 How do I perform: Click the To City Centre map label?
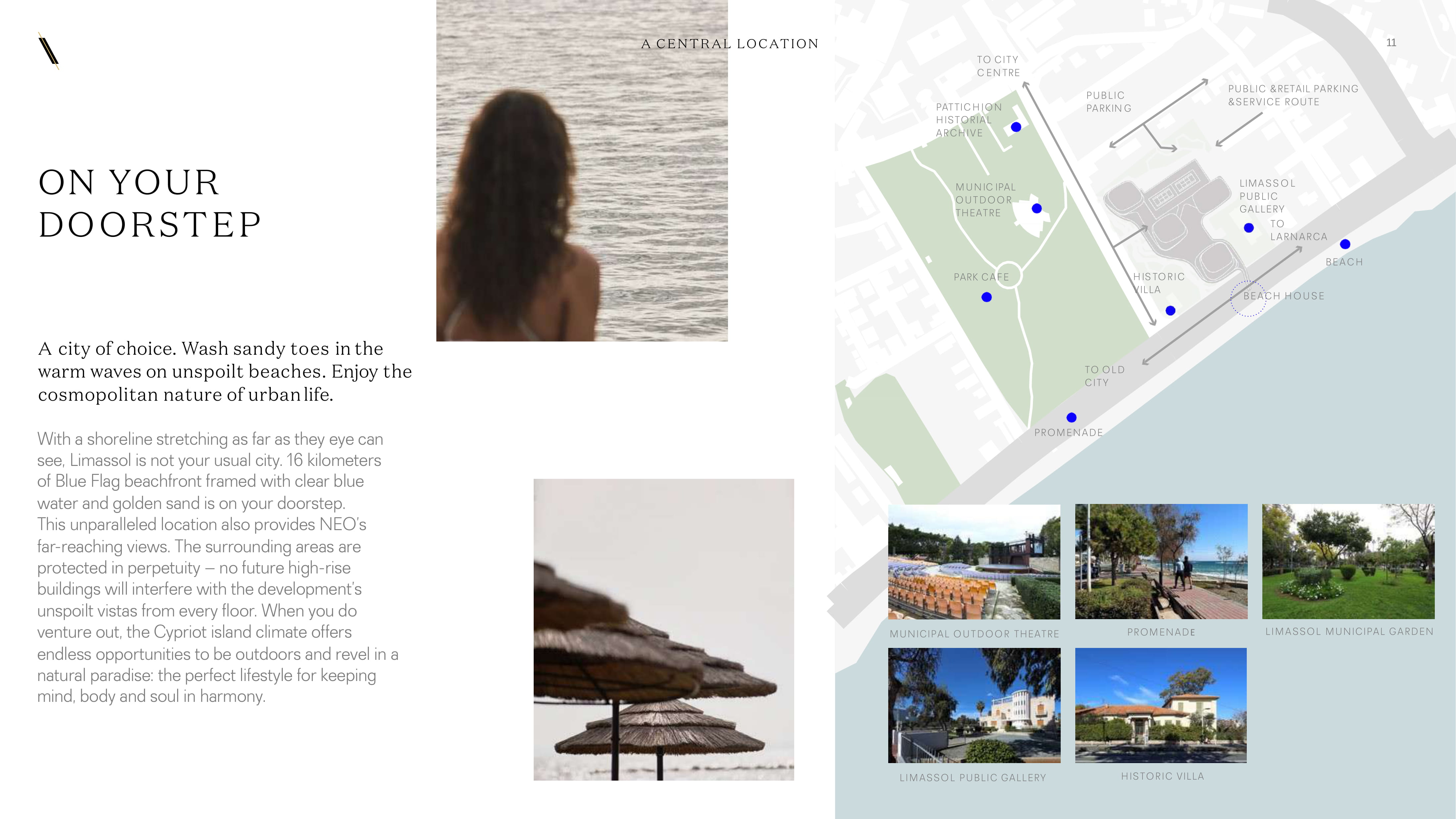point(998,66)
